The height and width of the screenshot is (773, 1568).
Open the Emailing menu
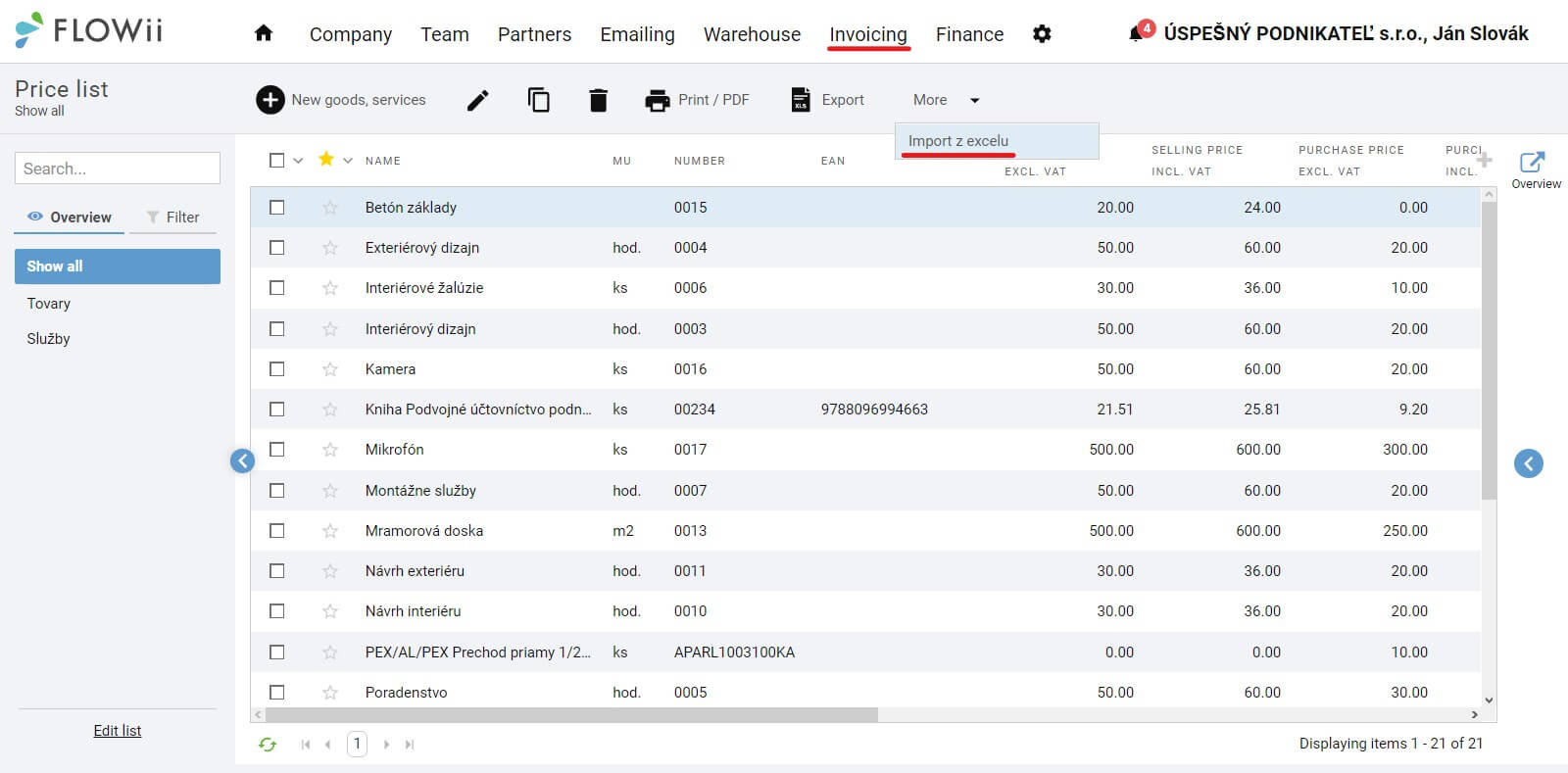point(637,34)
